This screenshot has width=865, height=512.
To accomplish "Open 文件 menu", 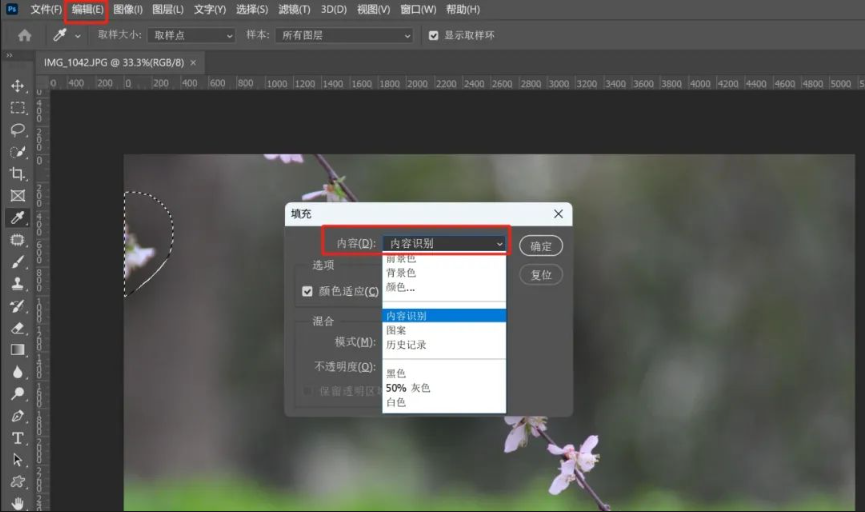I will coord(46,9).
